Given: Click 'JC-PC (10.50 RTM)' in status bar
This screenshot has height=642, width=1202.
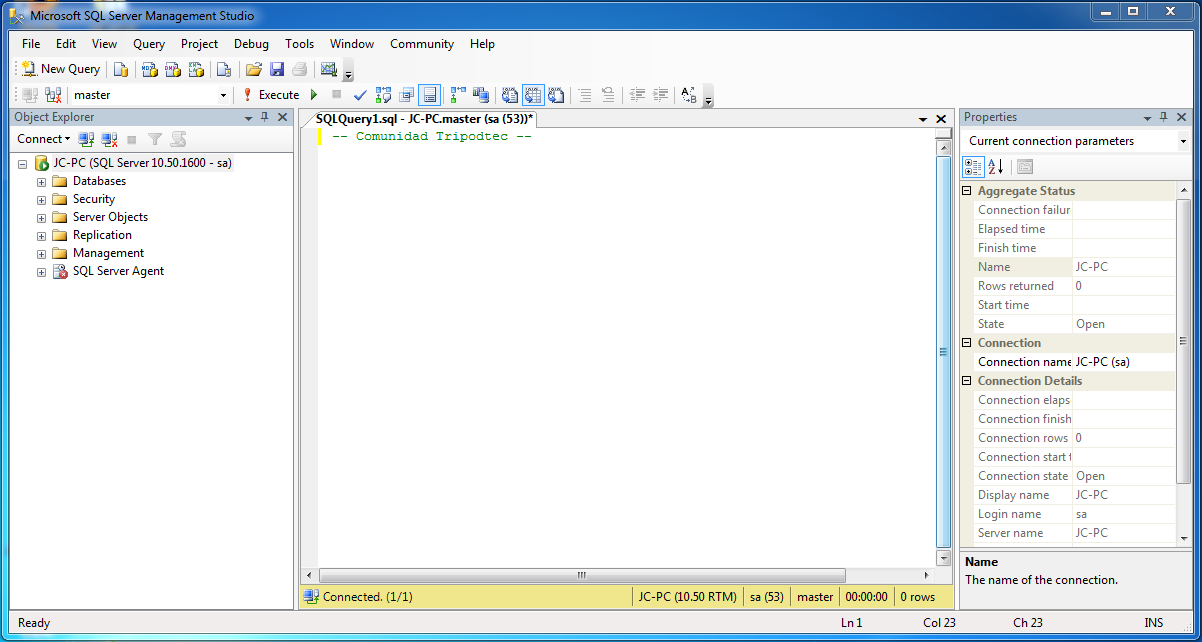Looking at the screenshot, I should (687, 597).
